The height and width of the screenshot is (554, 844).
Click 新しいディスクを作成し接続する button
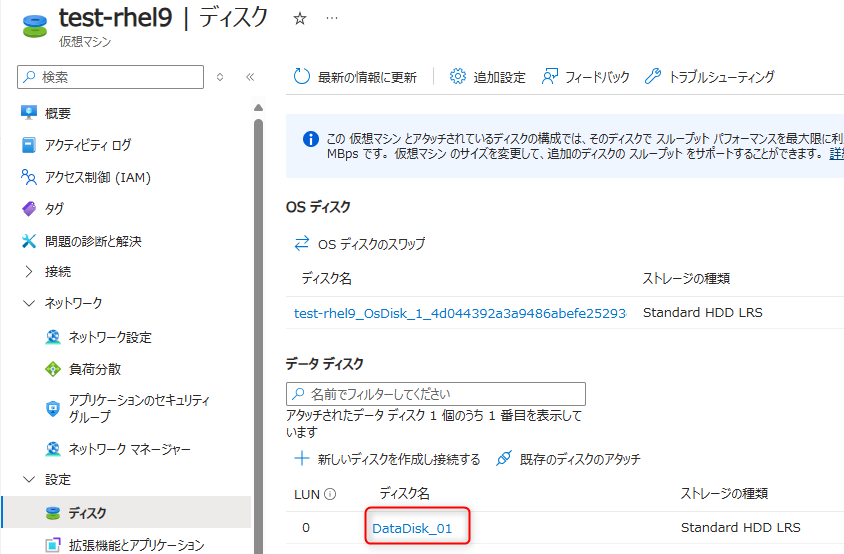387,459
